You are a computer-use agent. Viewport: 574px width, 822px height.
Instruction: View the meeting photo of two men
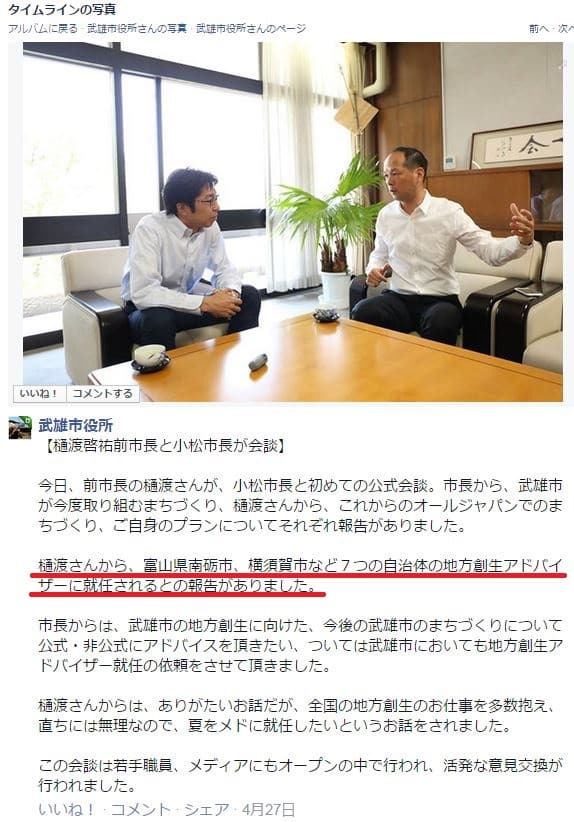pos(293,222)
